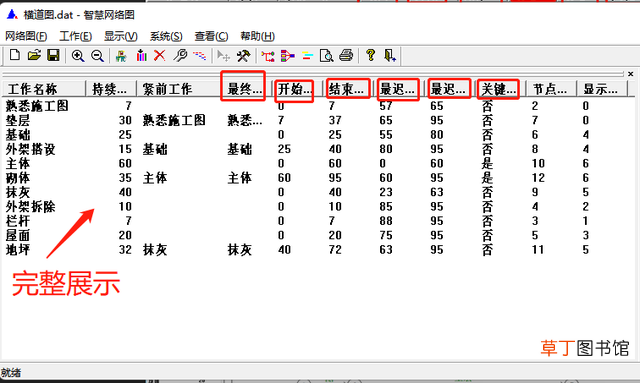
Task: Click the red network nodes diagram icon
Action: (268, 56)
